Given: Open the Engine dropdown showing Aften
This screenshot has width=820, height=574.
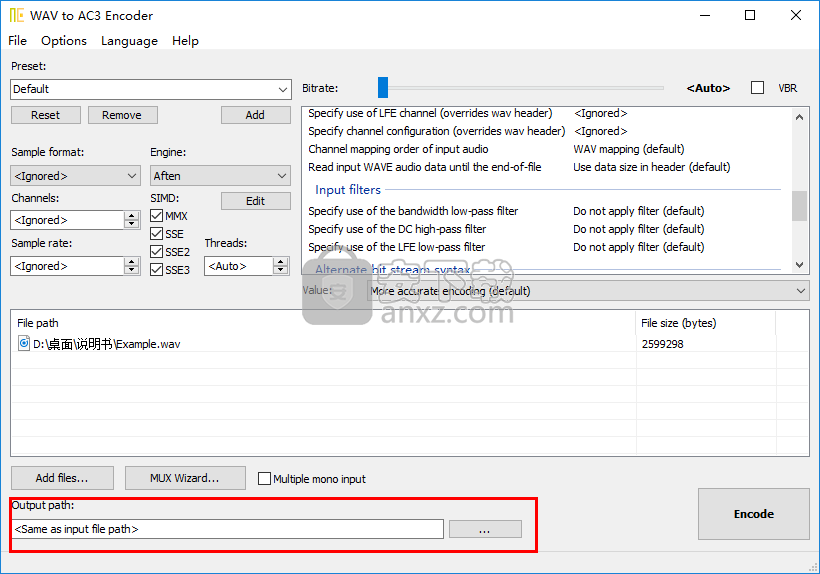Looking at the screenshot, I should (x=220, y=176).
